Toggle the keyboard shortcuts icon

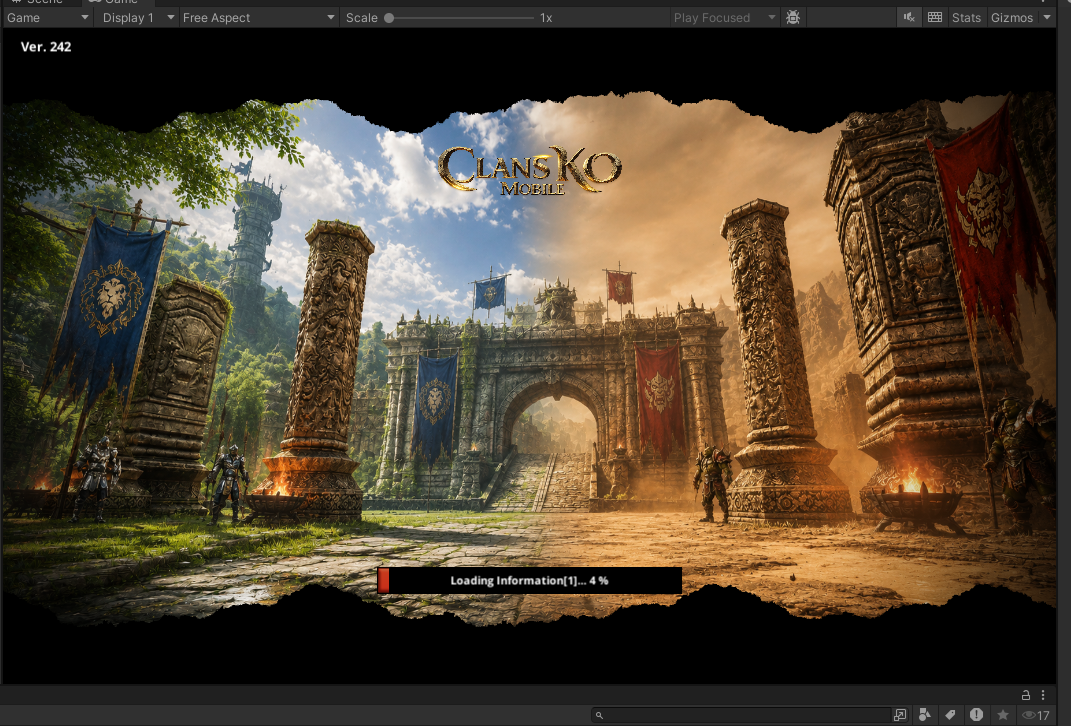coord(935,18)
